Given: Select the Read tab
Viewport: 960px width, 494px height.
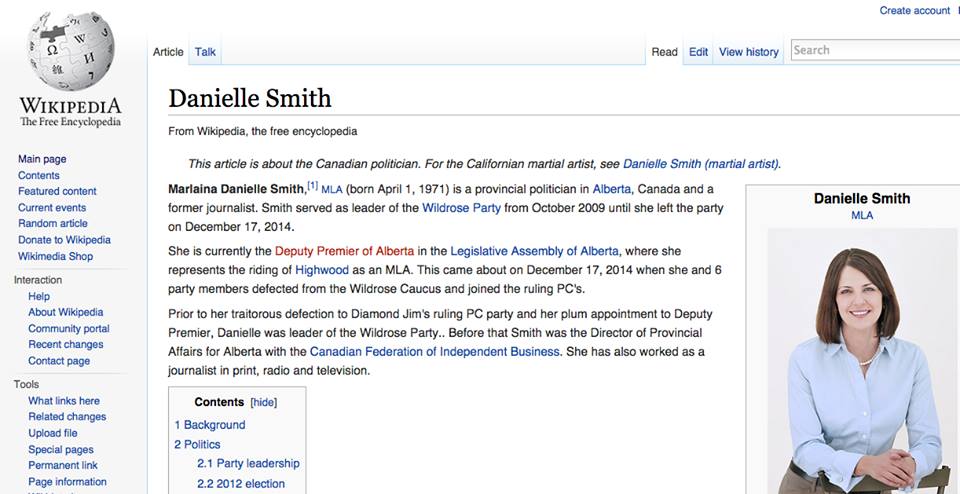Looking at the screenshot, I should (x=664, y=52).
